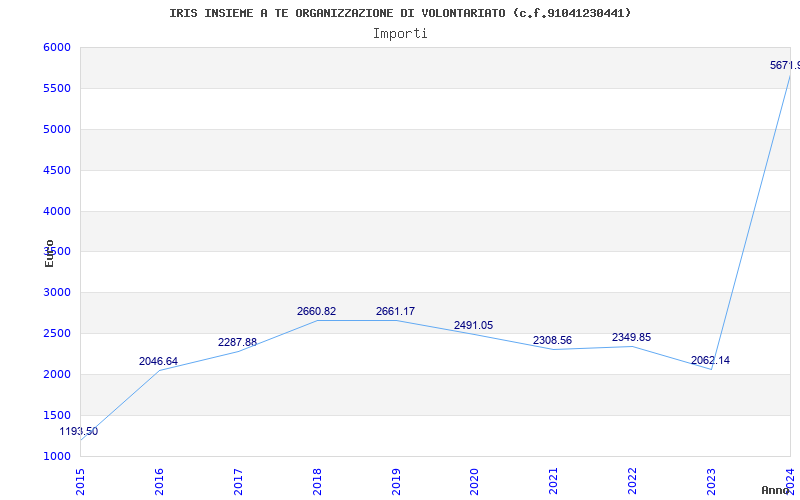Click the chart title IRIS INSIEME A TE

pos(400,13)
